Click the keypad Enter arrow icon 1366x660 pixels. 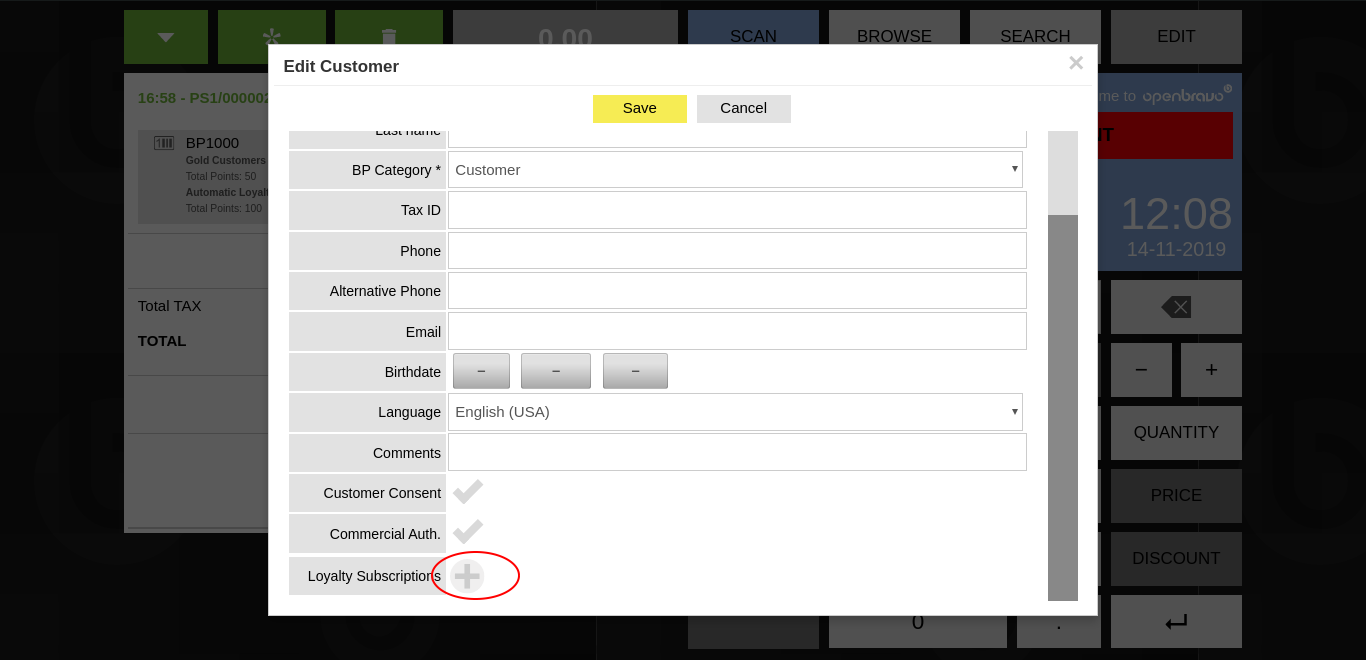(1176, 622)
